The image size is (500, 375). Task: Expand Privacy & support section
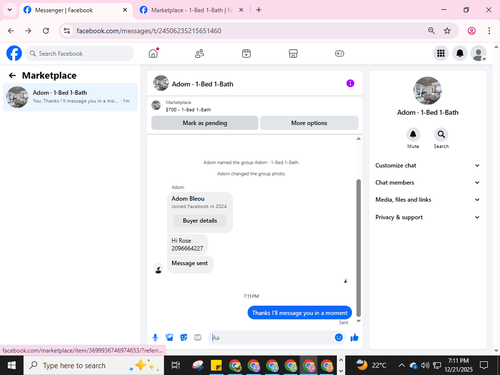tap(428, 217)
